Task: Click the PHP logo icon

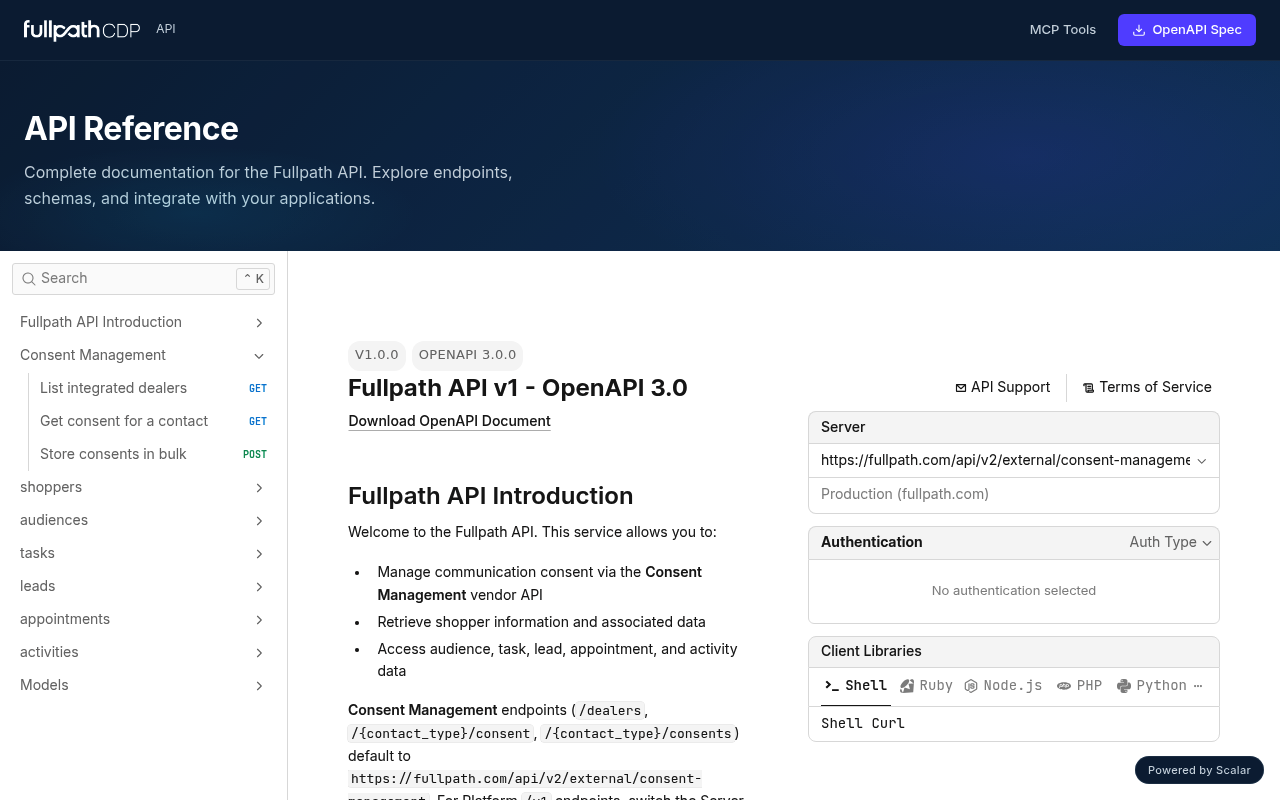Action: 1064,686
